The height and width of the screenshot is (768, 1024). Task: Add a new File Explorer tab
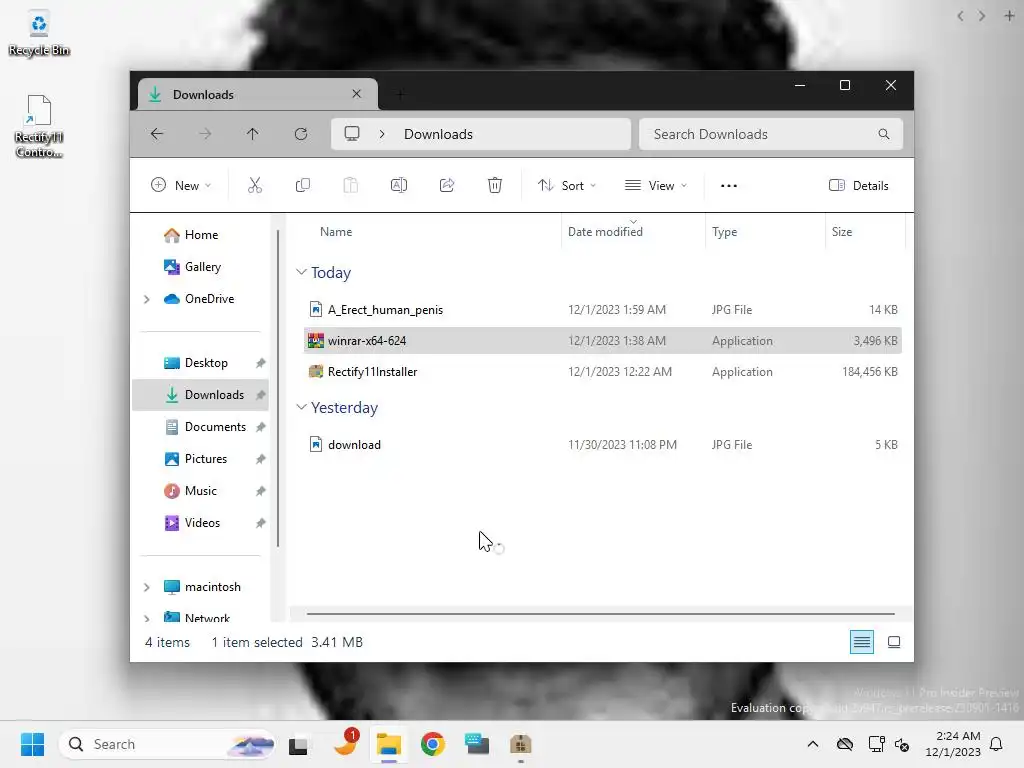pos(400,95)
